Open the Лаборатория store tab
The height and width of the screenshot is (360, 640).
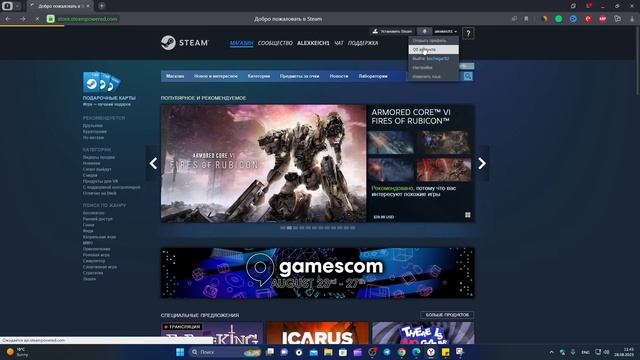373,76
